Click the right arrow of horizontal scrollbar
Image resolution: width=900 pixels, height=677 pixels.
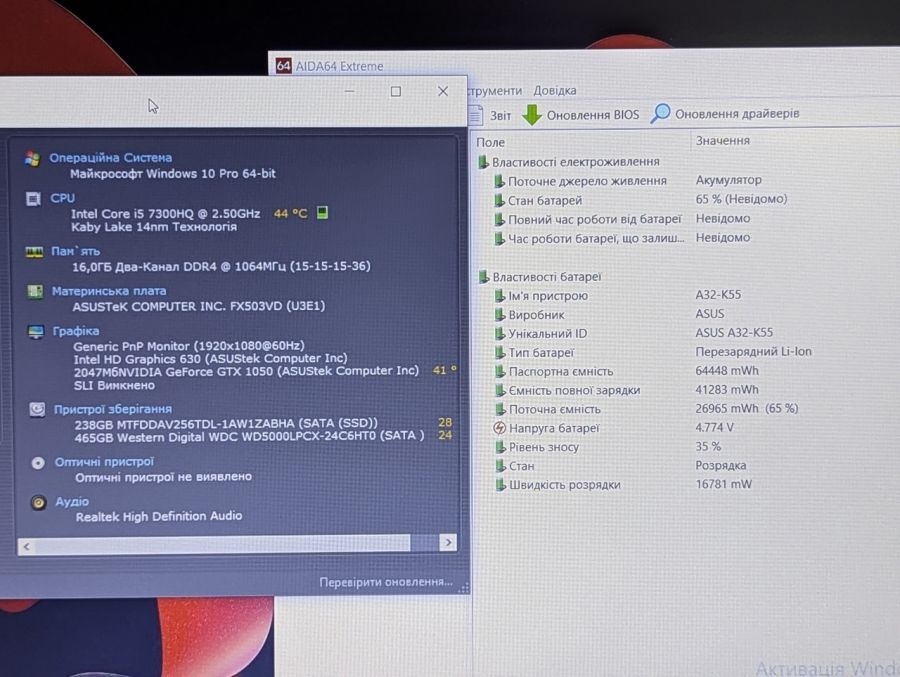pyautogui.click(x=448, y=543)
